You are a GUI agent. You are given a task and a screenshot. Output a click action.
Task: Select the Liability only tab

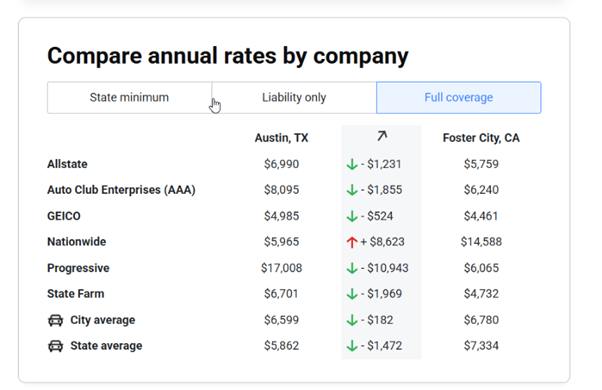tap(294, 98)
